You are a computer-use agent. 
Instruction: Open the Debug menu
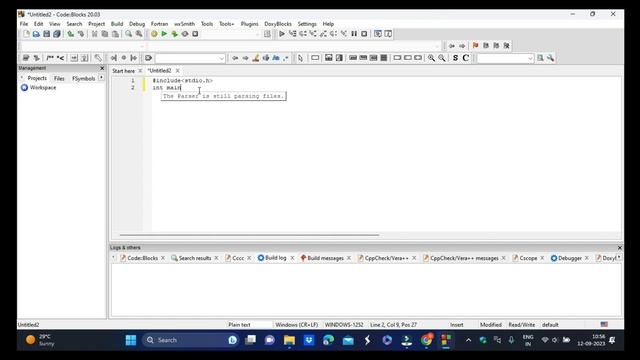click(x=137, y=24)
